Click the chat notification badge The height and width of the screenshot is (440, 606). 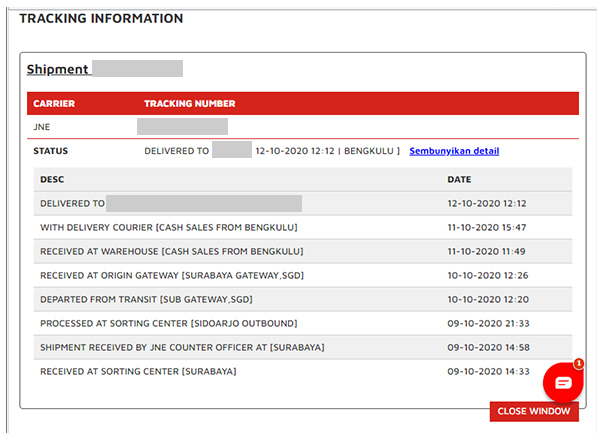[x=578, y=364]
